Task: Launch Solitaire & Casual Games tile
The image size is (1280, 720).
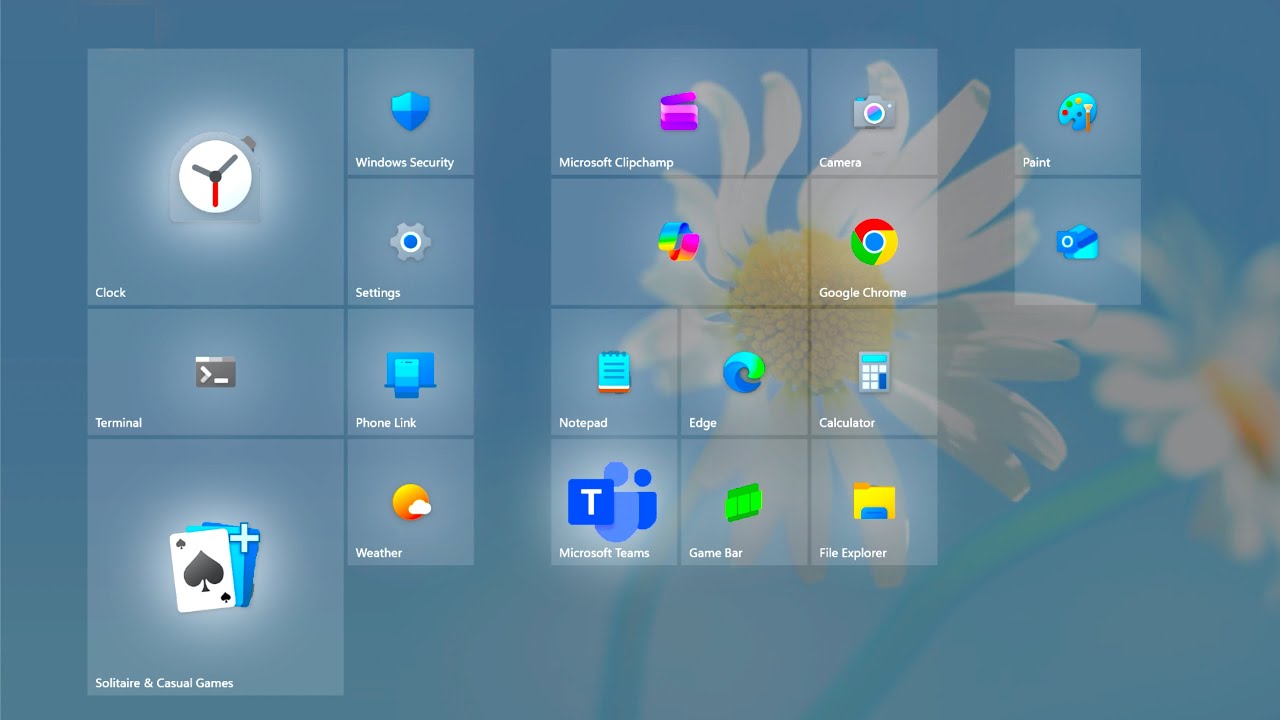Action: pyautogui.click(x=215, y=567)
